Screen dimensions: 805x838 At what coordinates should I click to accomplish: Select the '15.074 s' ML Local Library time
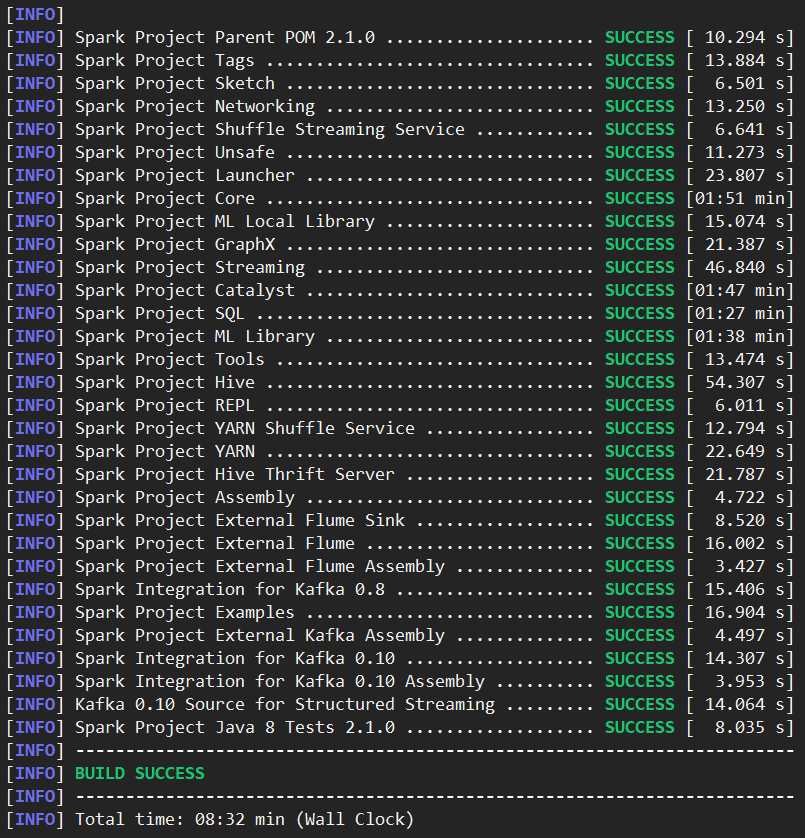(745, 222)
